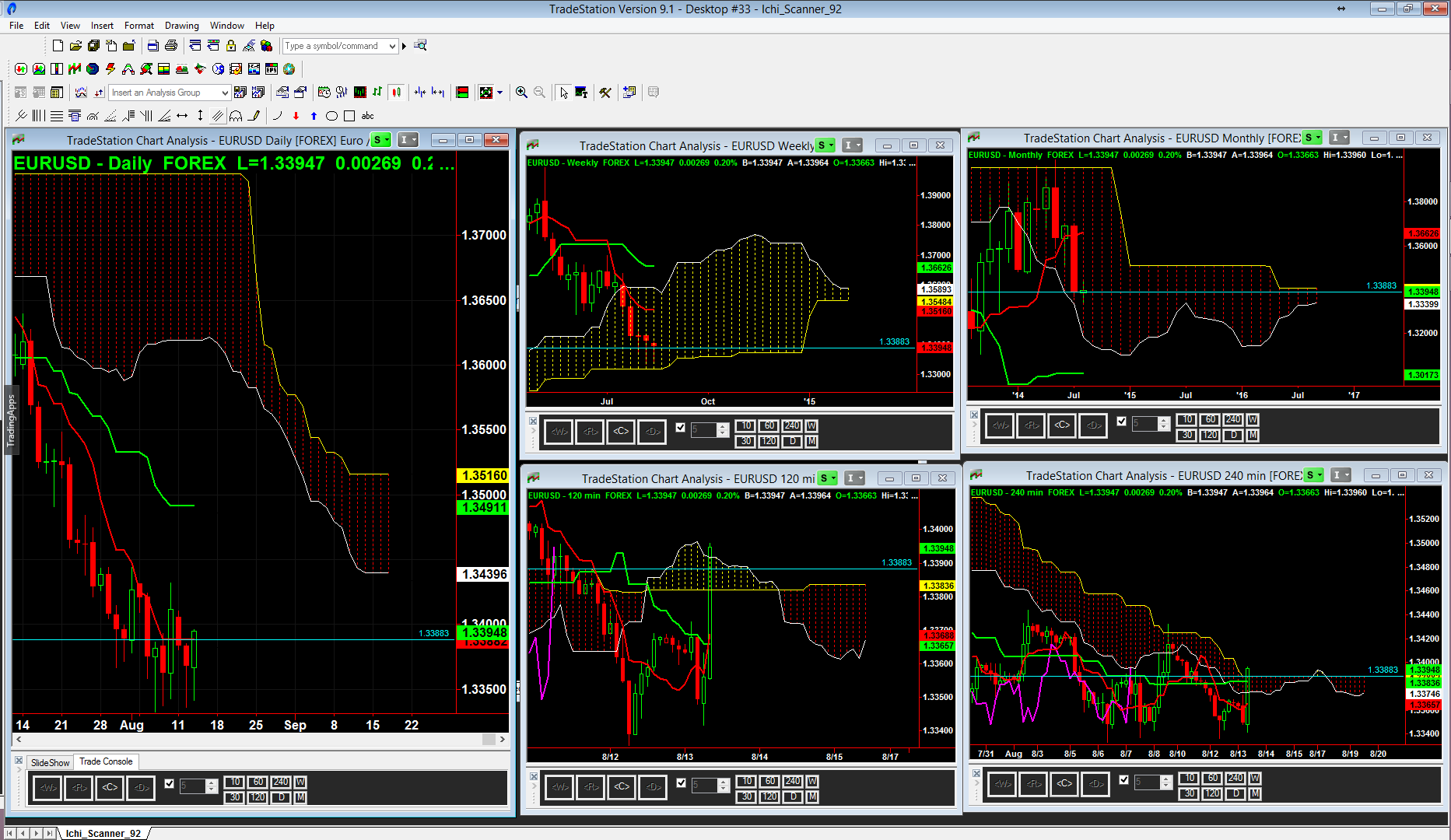Open the Insert an Analysis Group dropdown
Screen dimensions: 1451x840
click(x=225, y=93)
